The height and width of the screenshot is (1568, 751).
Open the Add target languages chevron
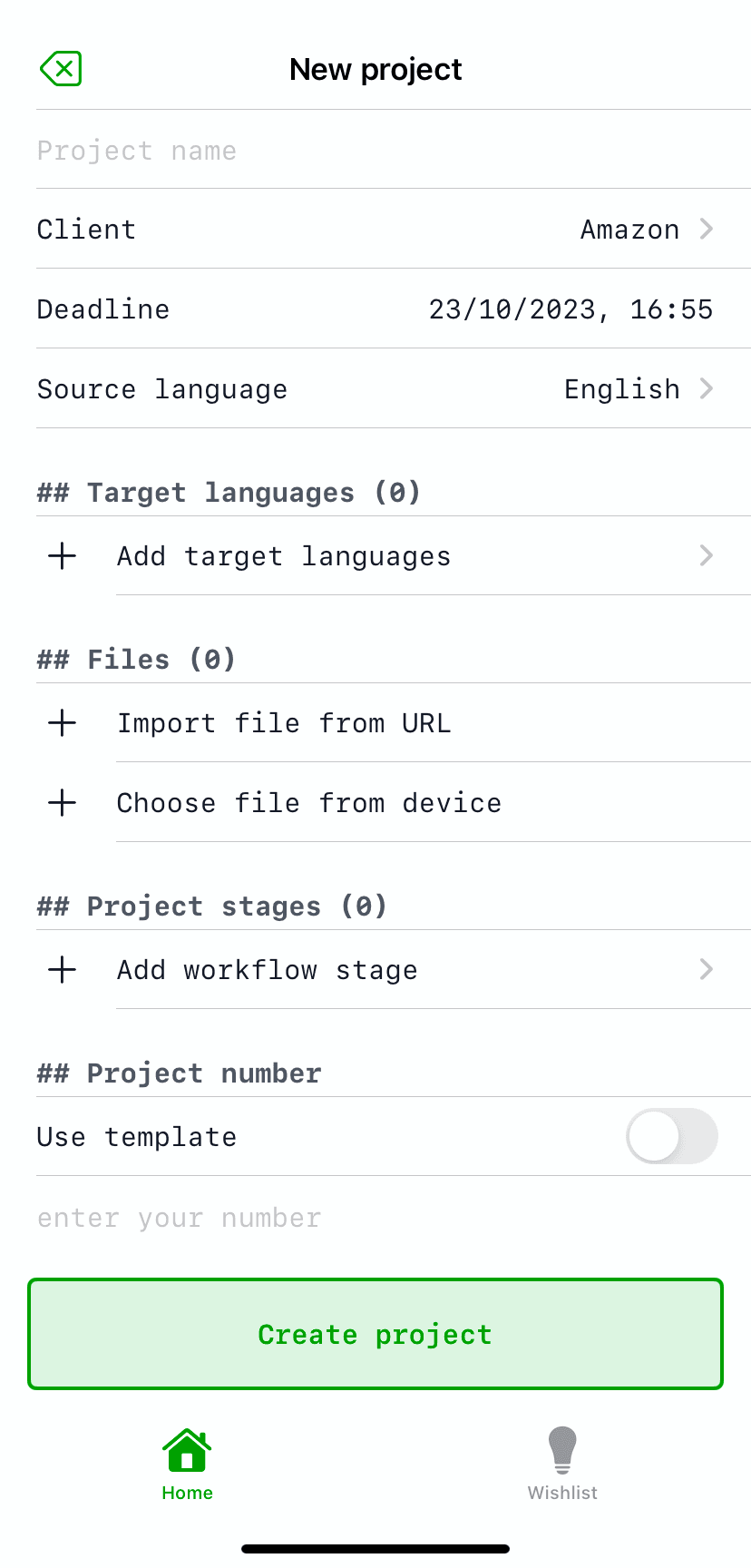pyautogui.click(x=707, y=556)
